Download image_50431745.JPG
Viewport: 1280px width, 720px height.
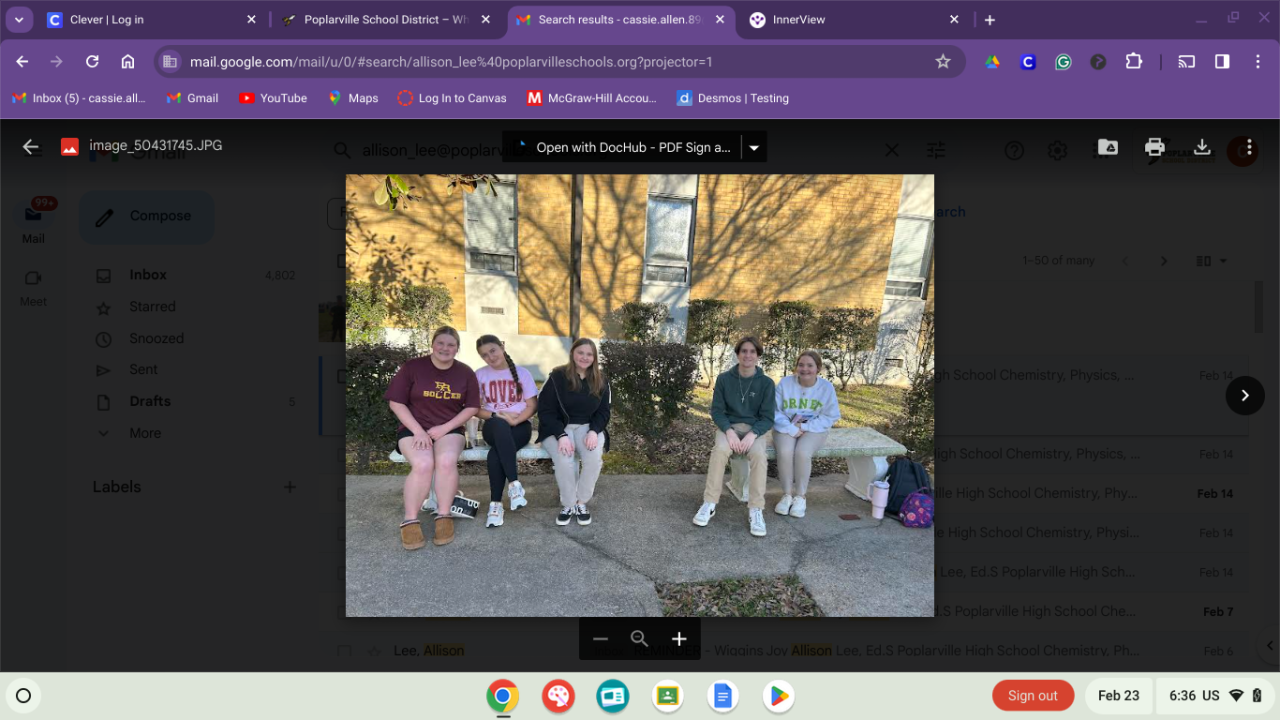click(x=1202, y=147)
